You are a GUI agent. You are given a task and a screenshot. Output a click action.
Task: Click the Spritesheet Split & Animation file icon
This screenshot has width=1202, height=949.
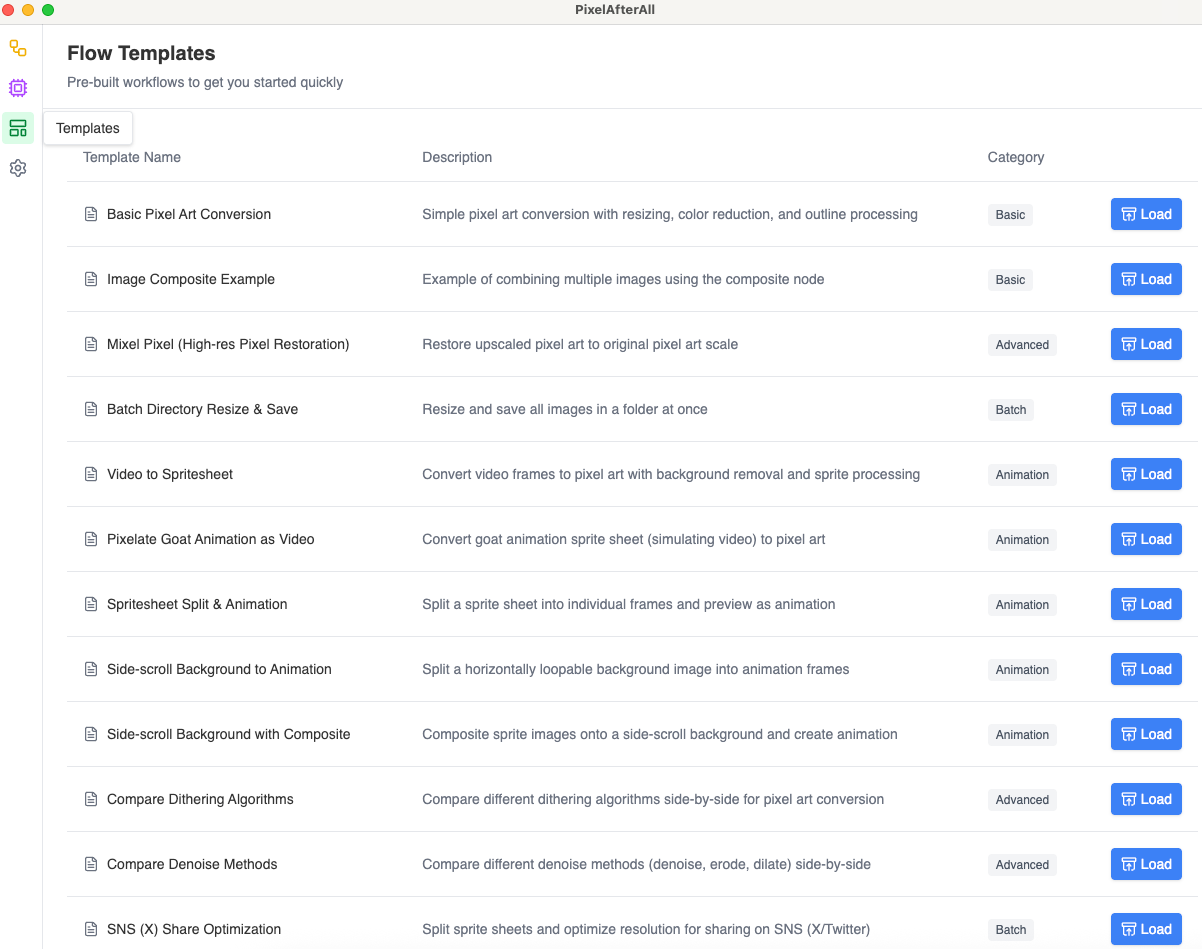pyautogui.click(x=91, y=604)
